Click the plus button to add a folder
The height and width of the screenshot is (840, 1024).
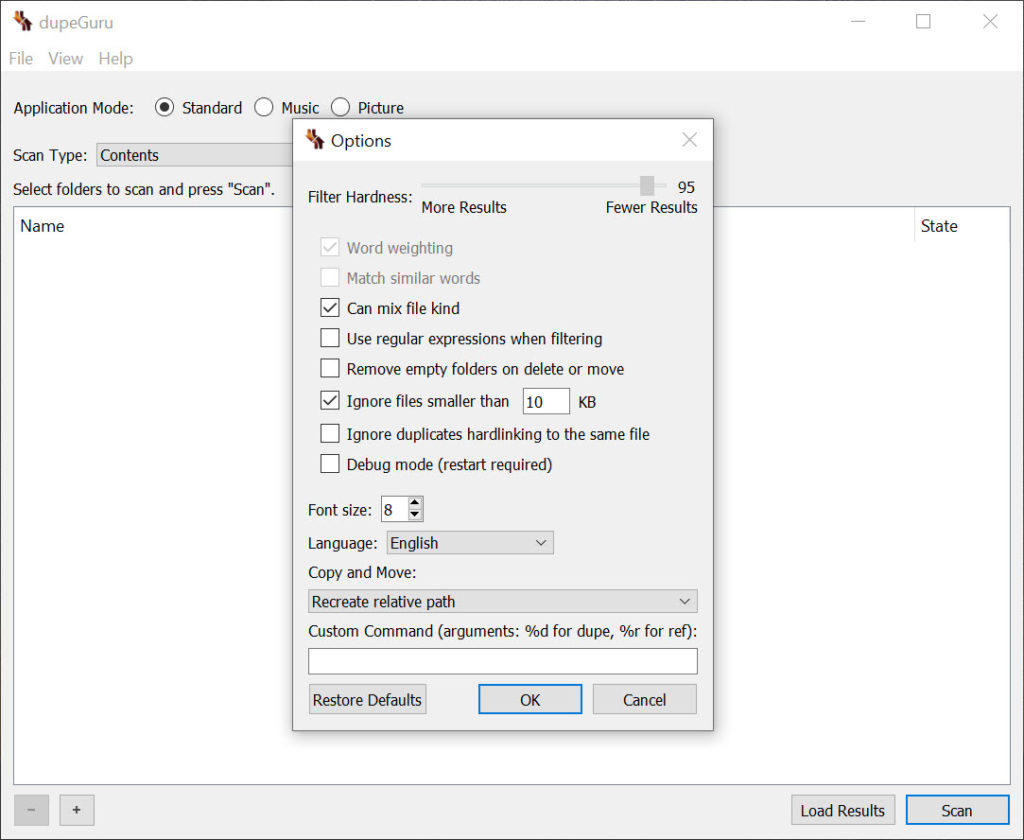coord(76,810)
